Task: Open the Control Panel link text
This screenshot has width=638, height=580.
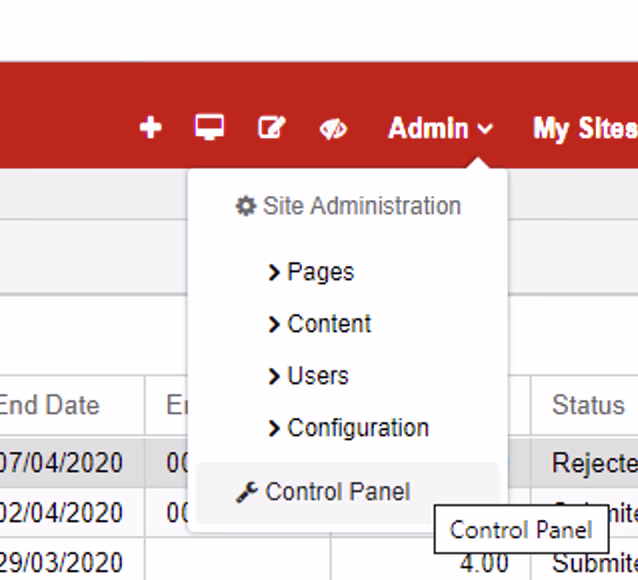Action: coord(338,492)
